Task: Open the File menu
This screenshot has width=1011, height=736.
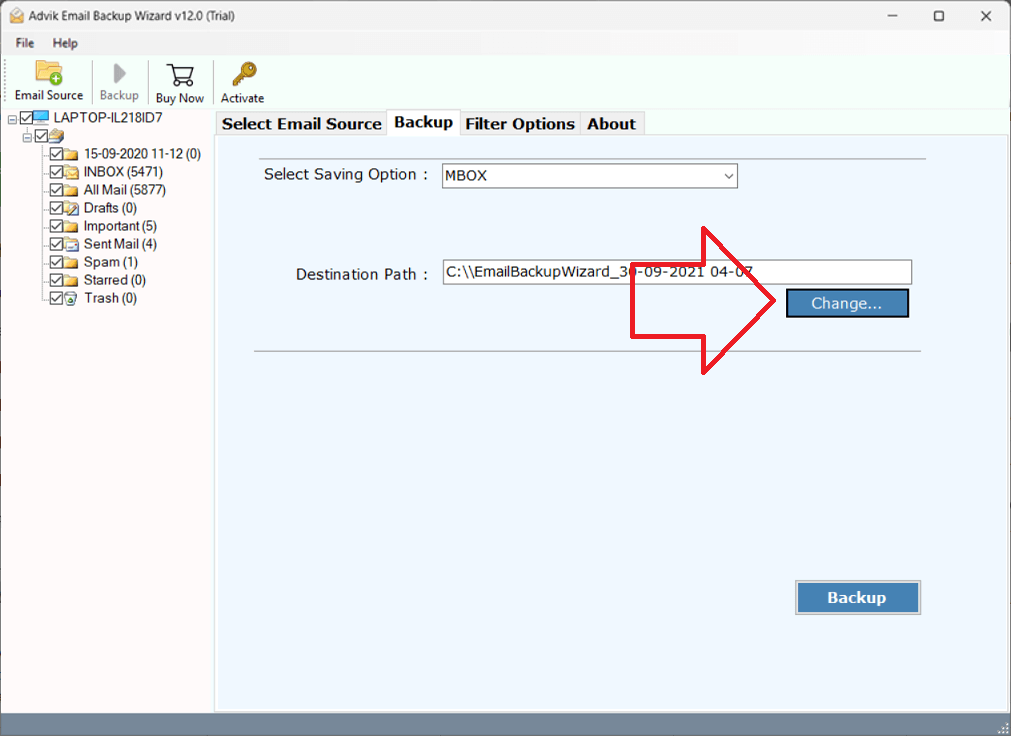Action: (25, 43)
